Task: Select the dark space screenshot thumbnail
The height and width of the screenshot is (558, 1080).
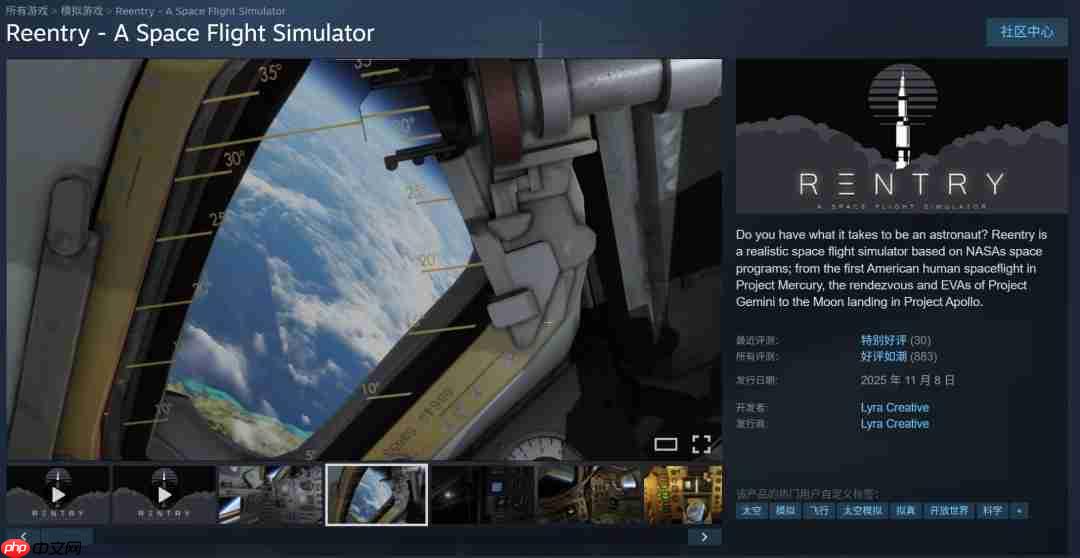Action: click(483, 495)
